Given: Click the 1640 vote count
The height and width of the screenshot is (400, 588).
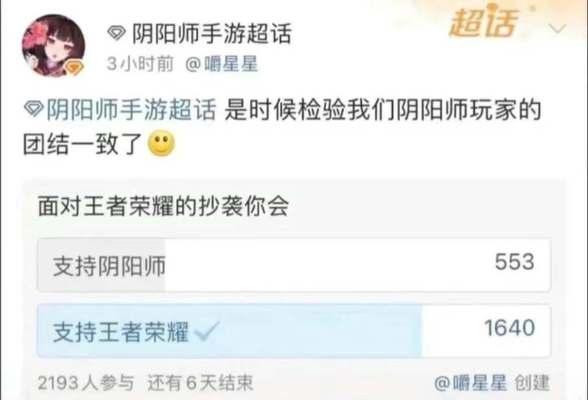Looking at the screenshot, I should [510, 328].
